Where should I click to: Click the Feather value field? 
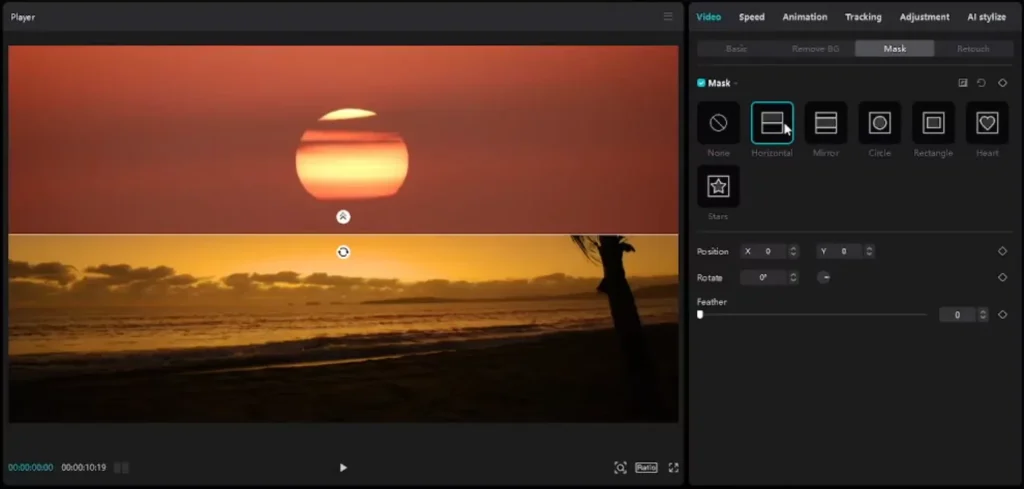[958, 315]
